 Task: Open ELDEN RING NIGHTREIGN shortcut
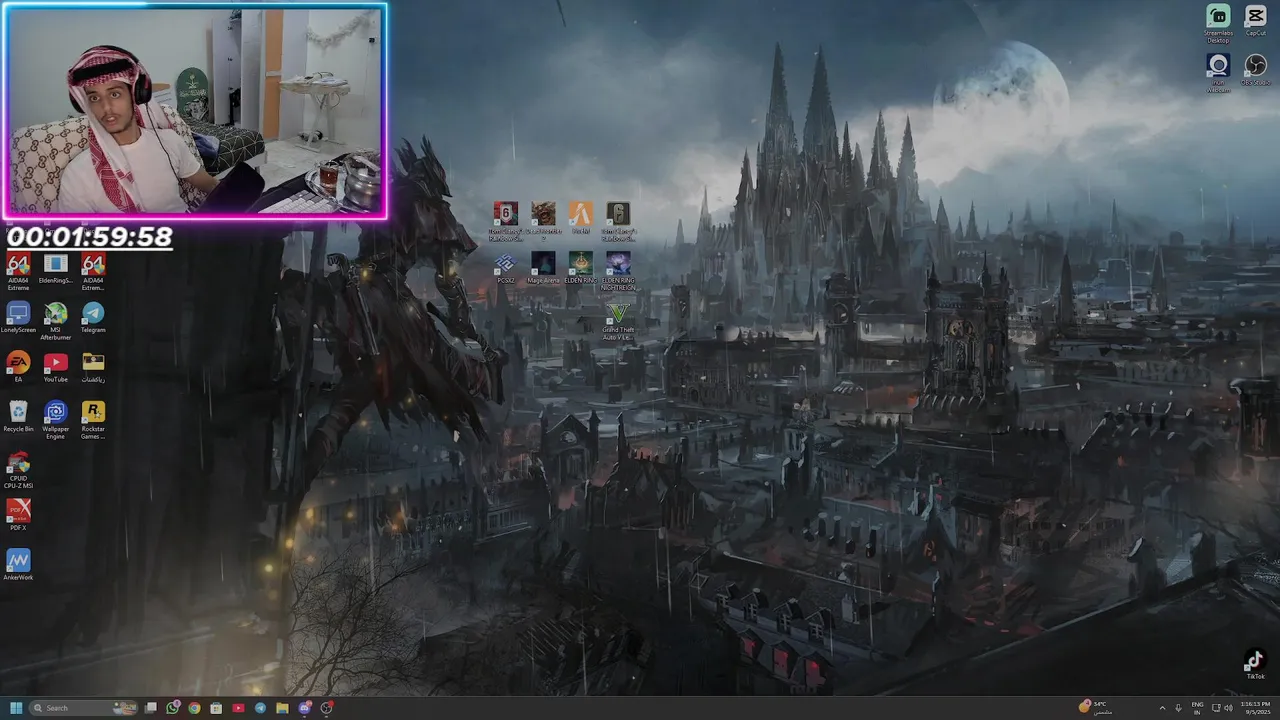click(618, 270)
